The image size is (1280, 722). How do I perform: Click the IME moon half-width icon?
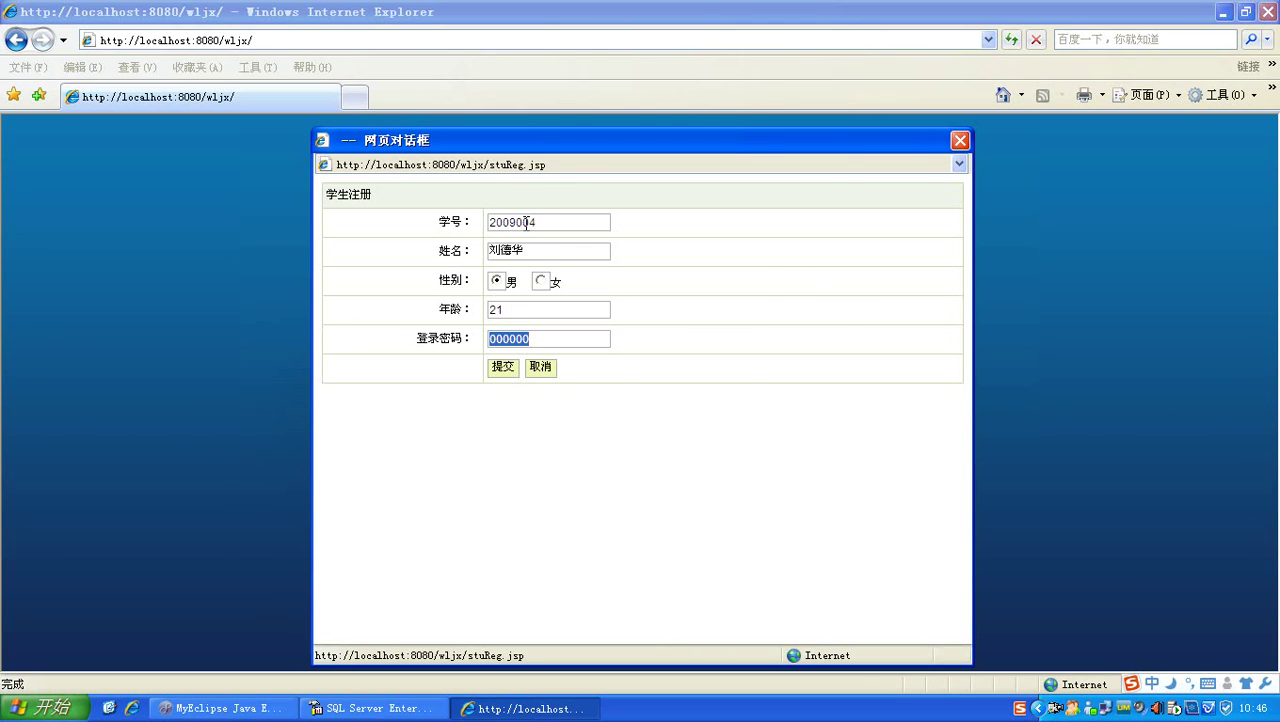1171,684
